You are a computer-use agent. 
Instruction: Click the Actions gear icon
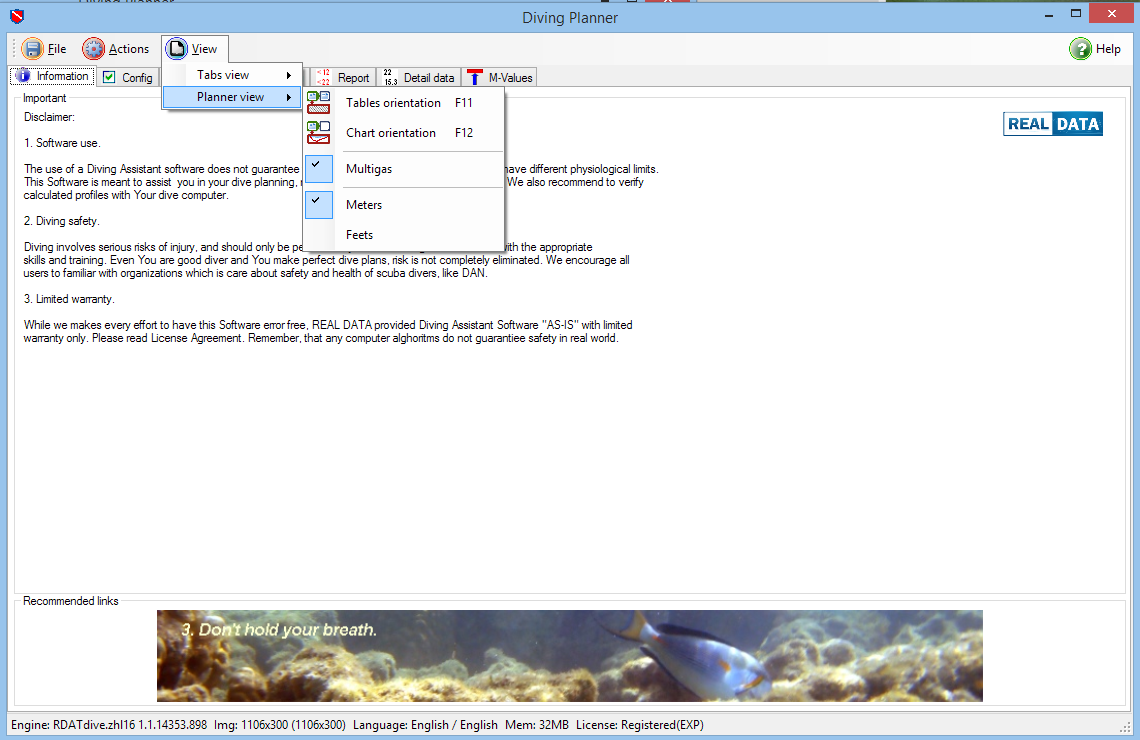coord(93,49)
